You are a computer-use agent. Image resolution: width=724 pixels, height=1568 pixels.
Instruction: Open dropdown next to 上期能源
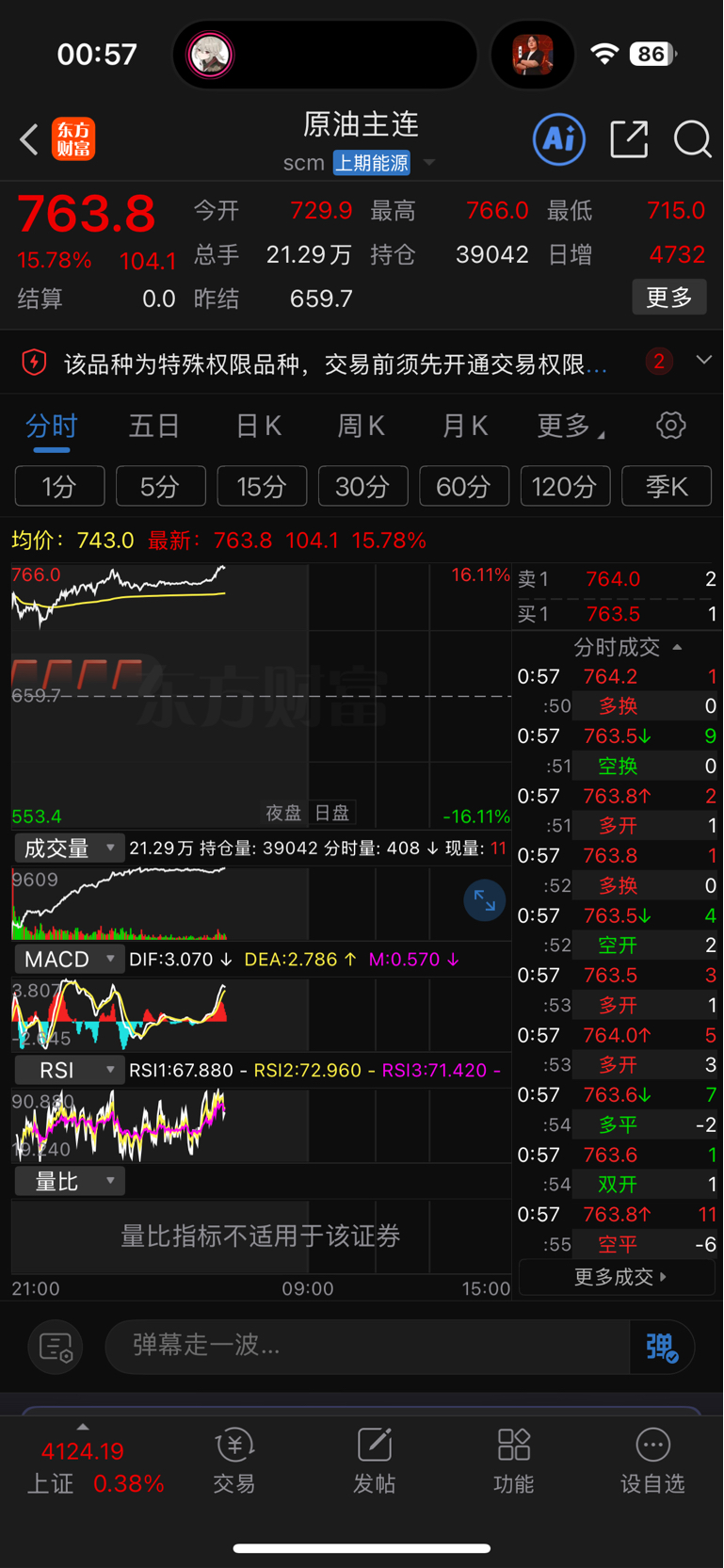coord(429,163)
